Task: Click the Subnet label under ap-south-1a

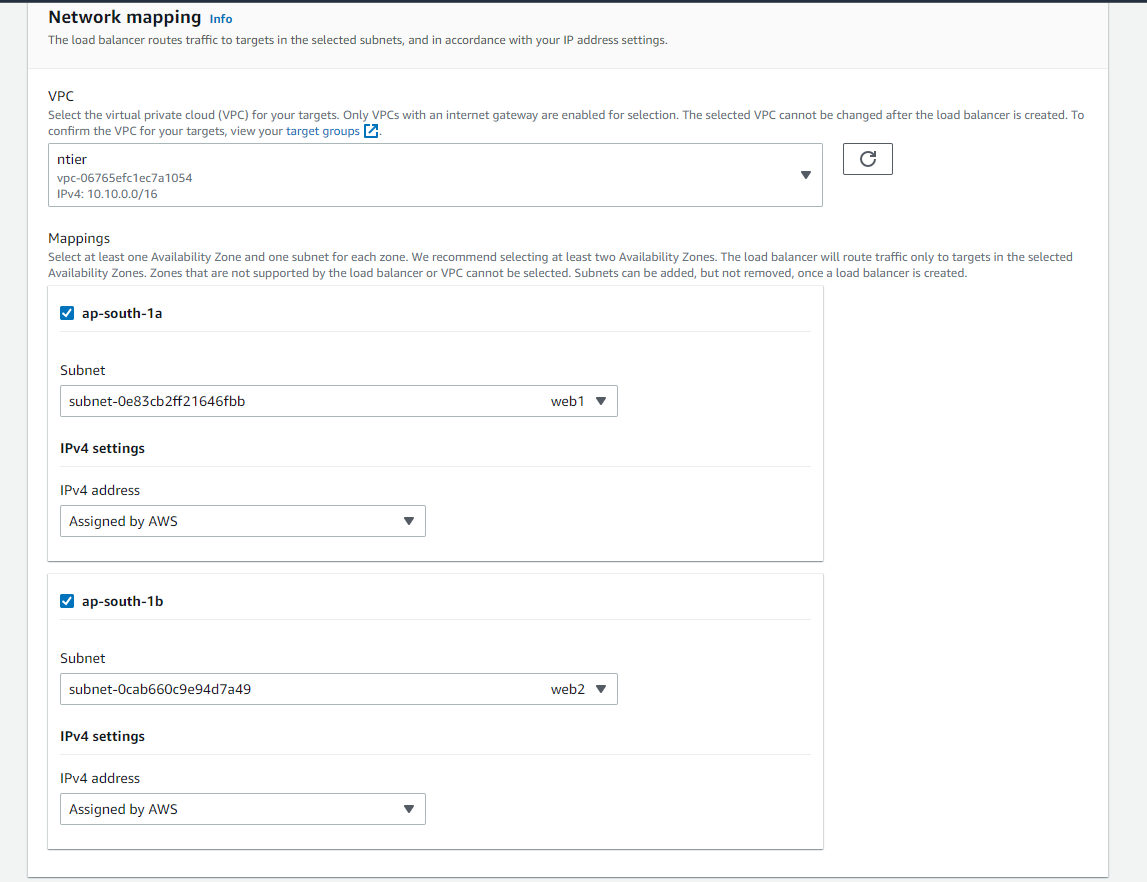Action: point(83,370)
